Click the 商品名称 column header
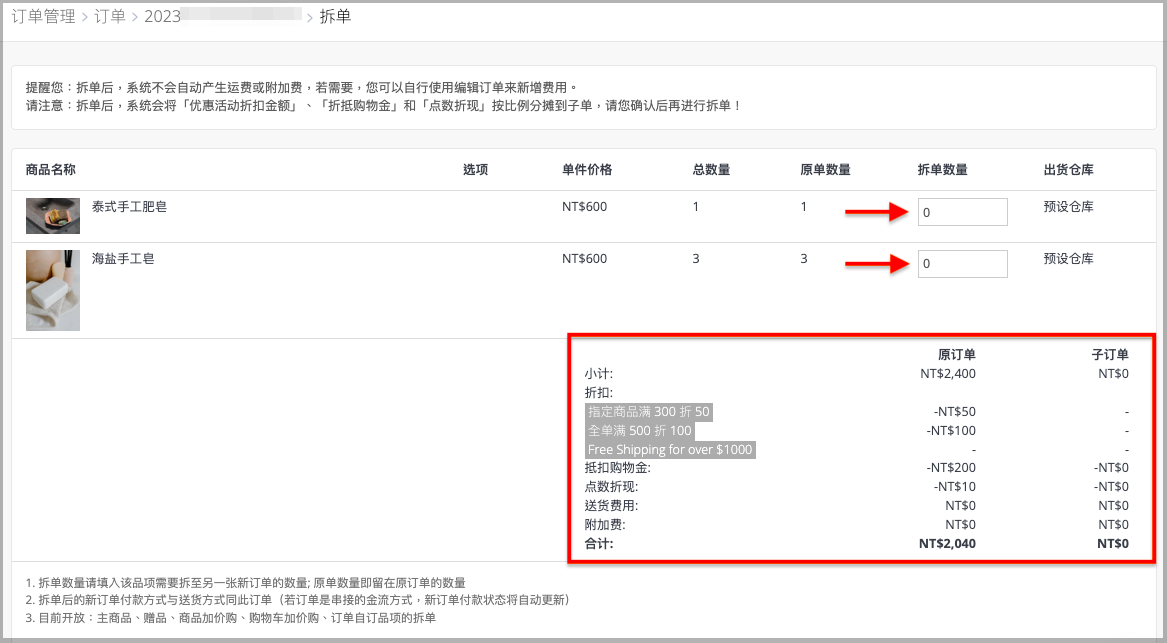Viewport: 1167px width, 643px height. [x=51, y=170]
